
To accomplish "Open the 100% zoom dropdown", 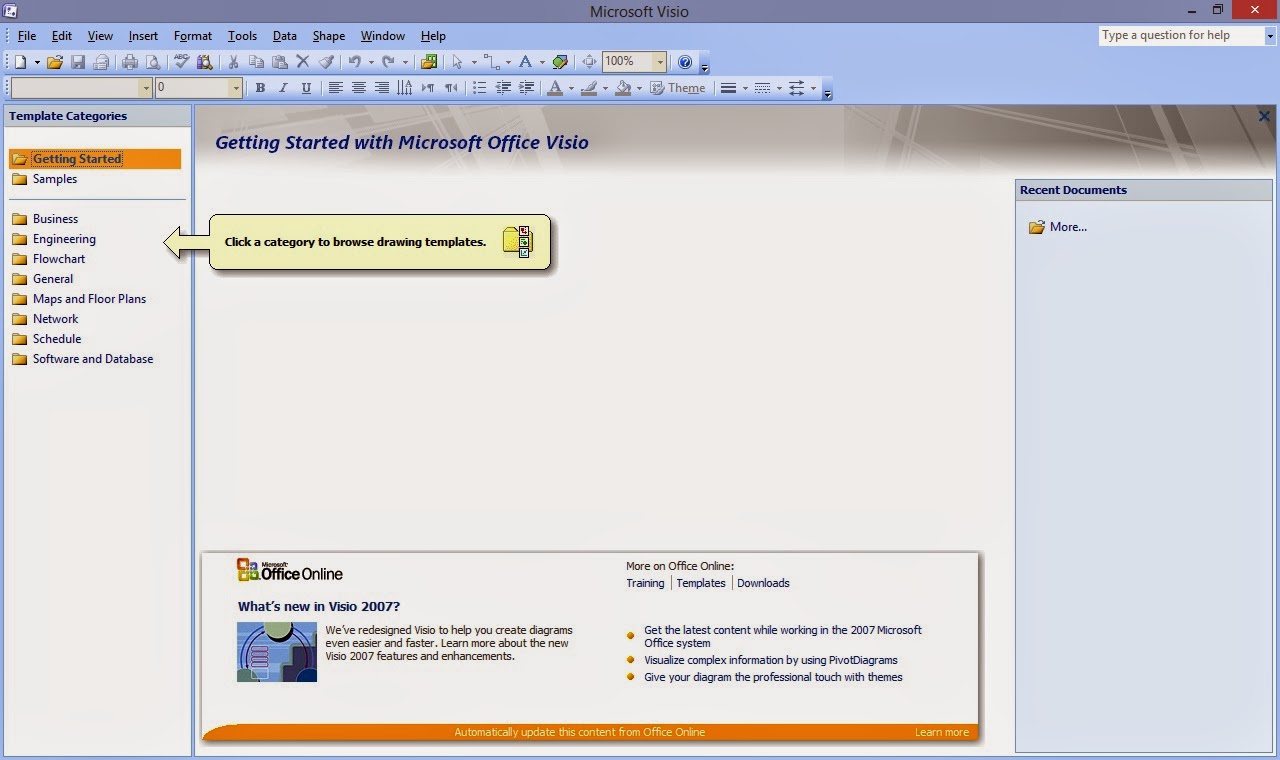I will [660, 62].
